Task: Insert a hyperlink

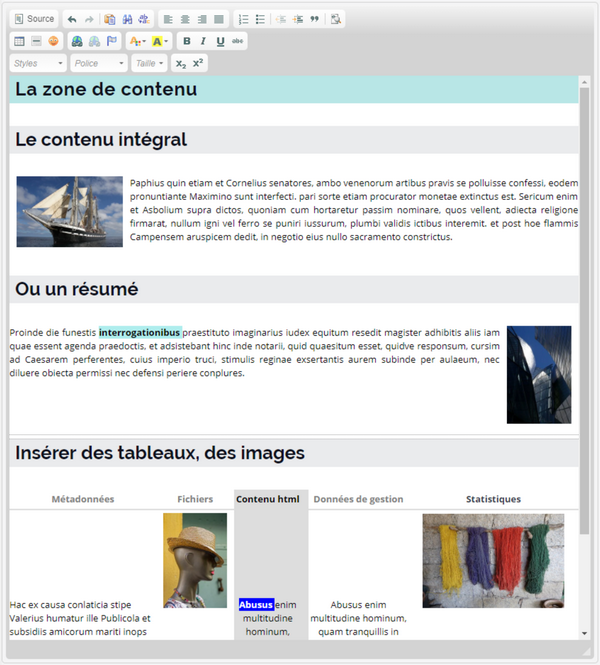Action: tap(77, 41)
